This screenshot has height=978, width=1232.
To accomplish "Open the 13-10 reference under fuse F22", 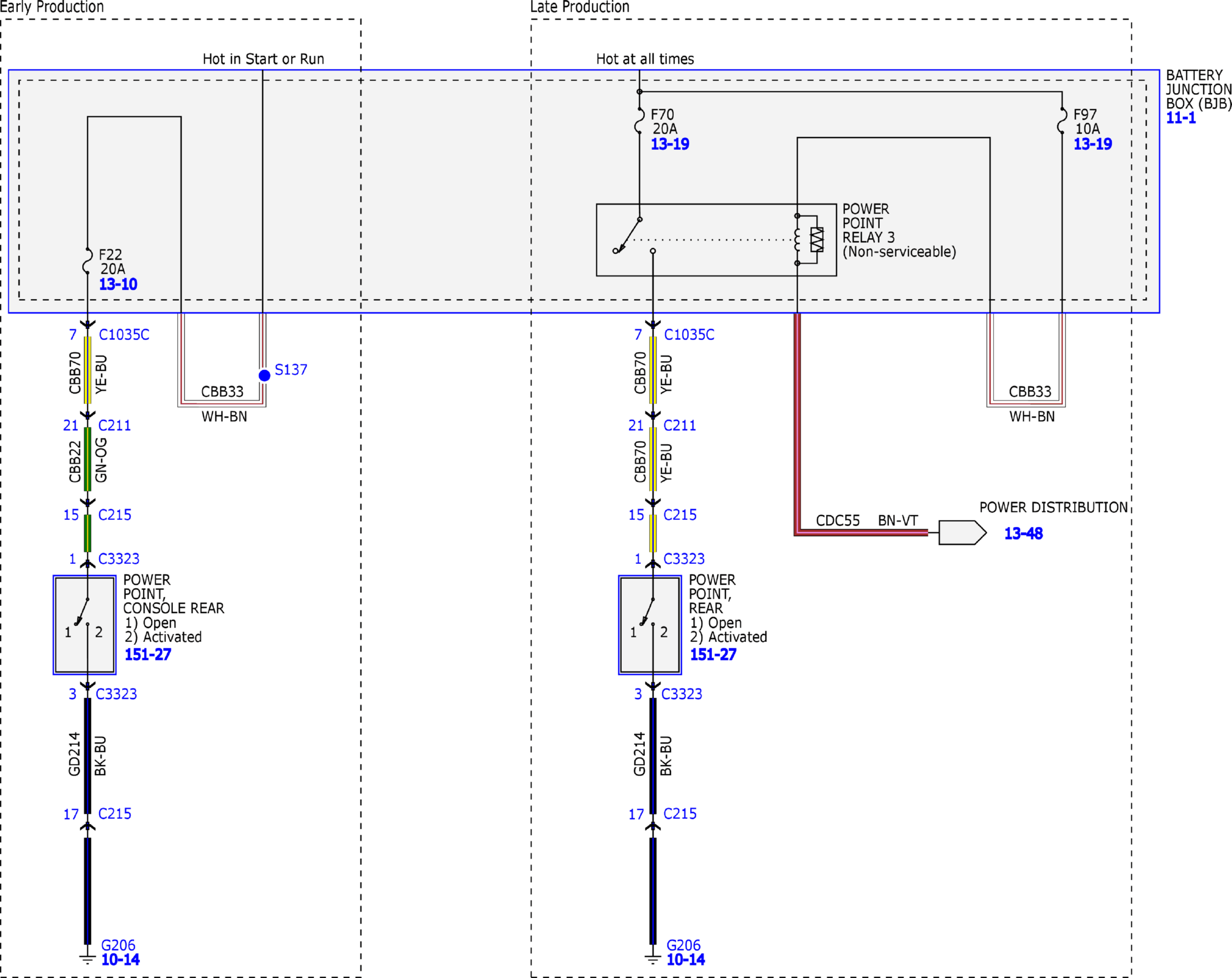I will tap(118, 285).
